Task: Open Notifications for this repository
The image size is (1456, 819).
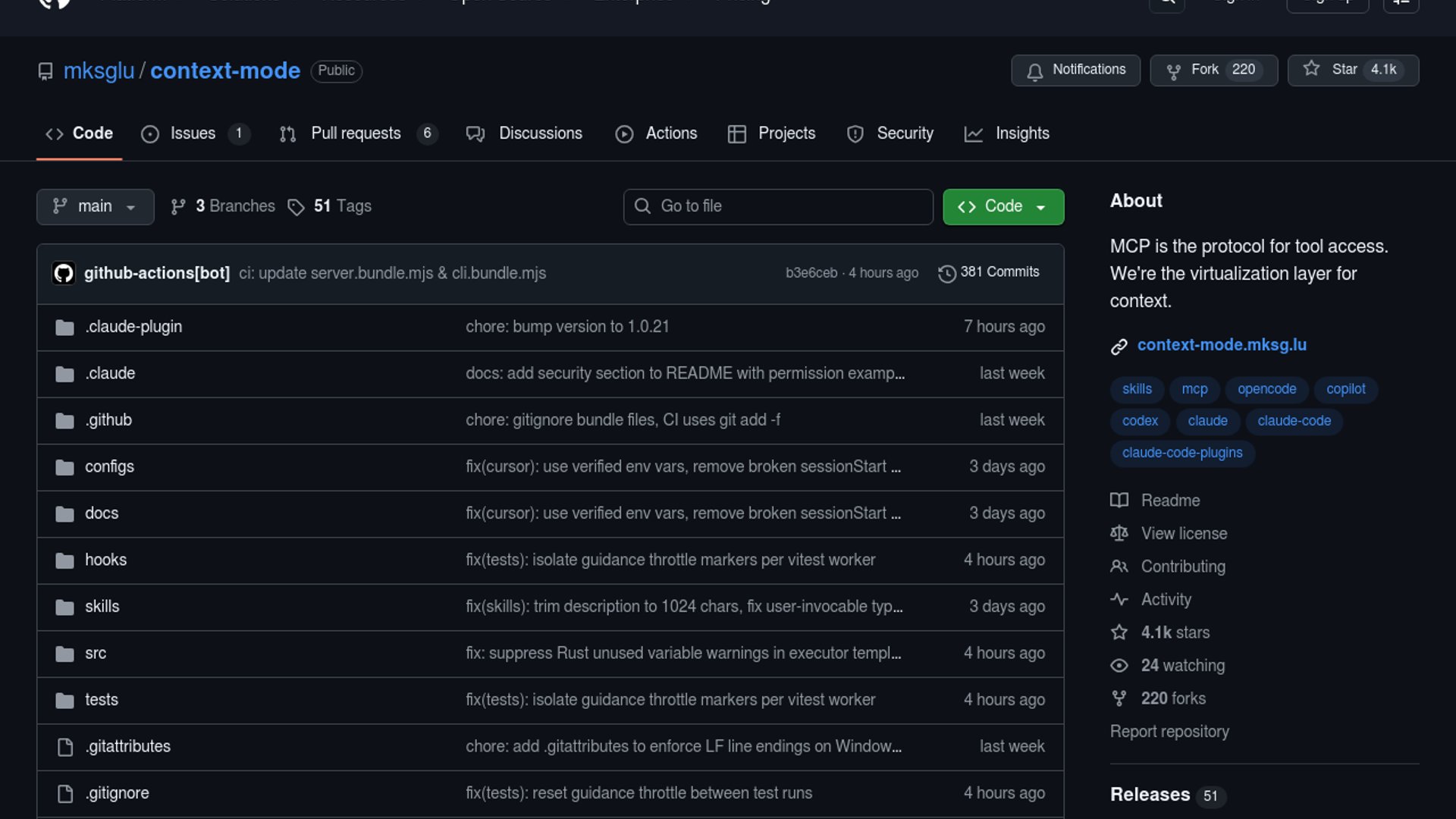Action: pos(1075,70)
